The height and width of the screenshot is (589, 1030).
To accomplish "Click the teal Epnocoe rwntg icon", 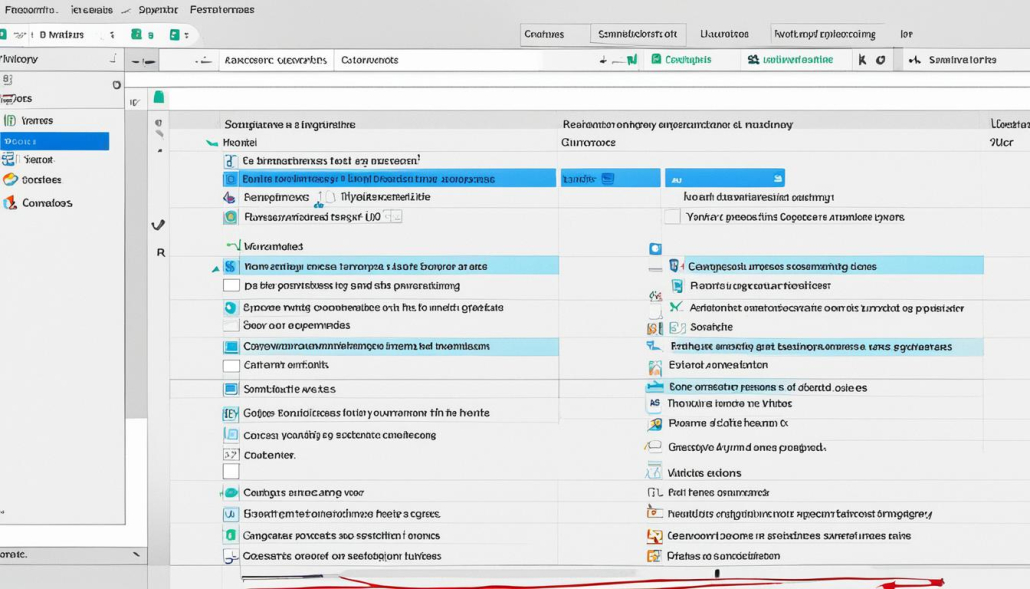I will click(x=231, y=307).
